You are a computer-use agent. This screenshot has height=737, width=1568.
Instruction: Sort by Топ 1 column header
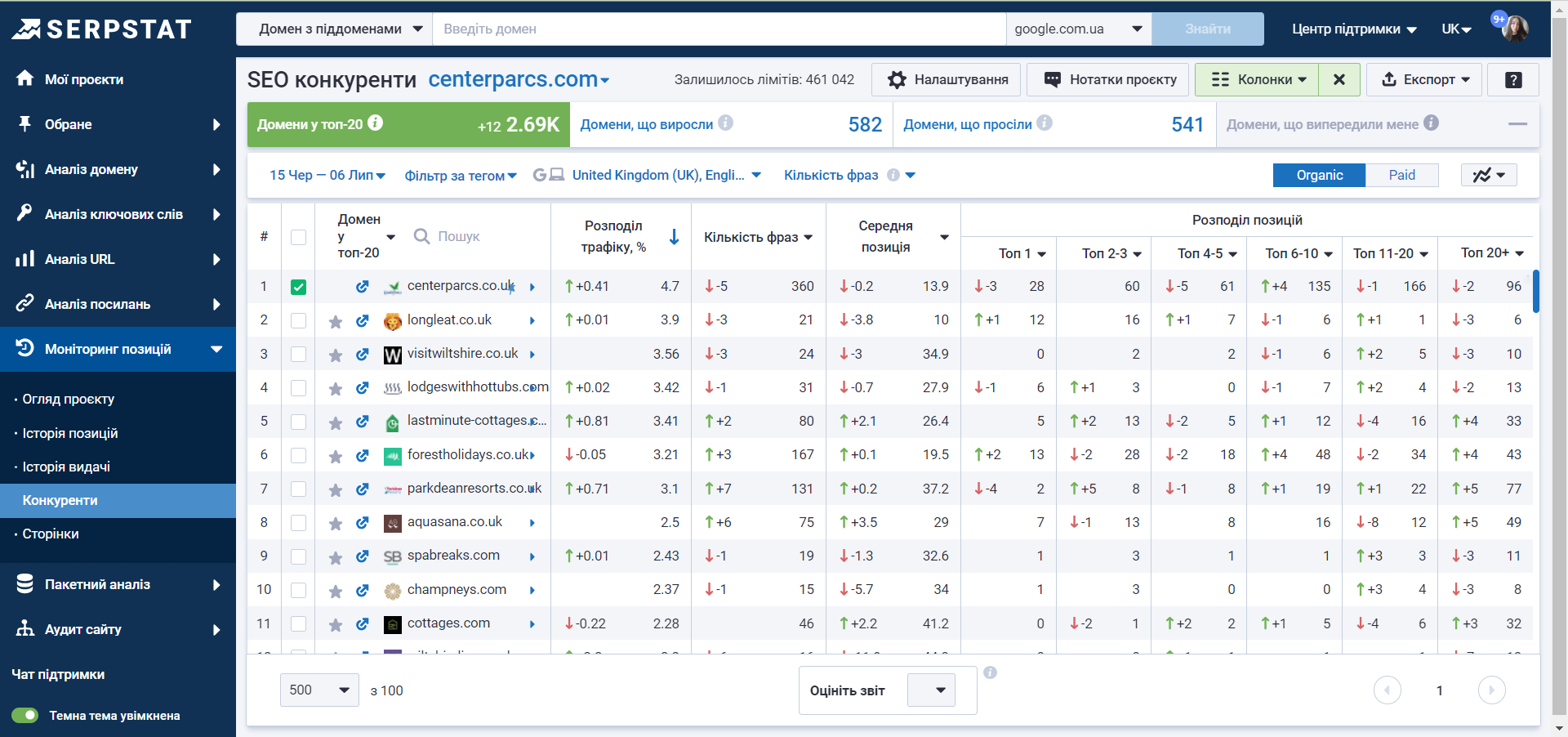pos(1022,253)
